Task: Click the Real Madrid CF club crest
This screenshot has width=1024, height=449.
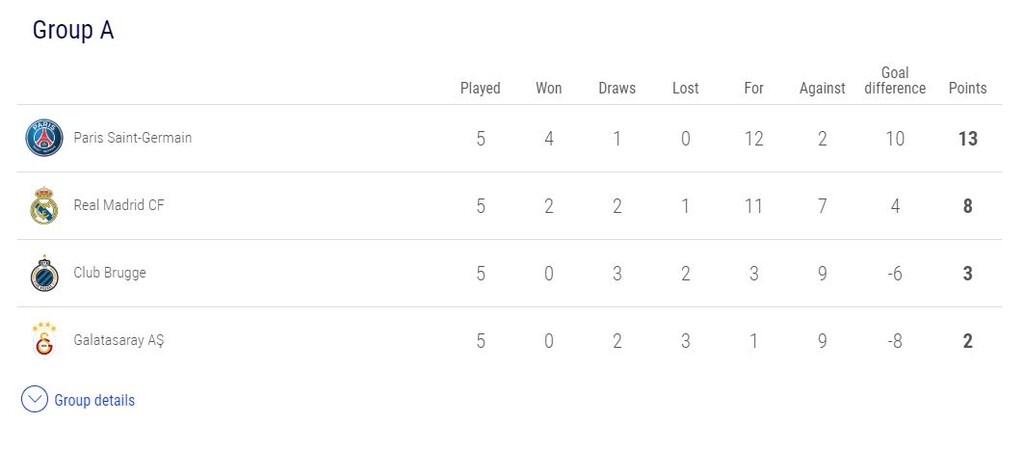Action: tap(43, 206)
